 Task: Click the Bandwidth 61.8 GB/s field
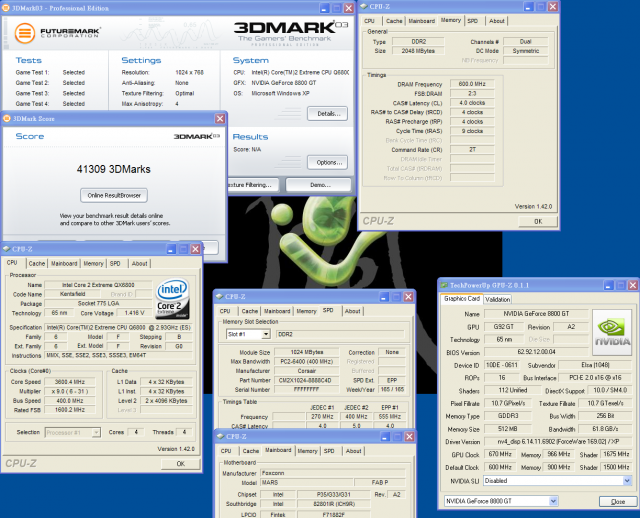(x=605, y=429)
